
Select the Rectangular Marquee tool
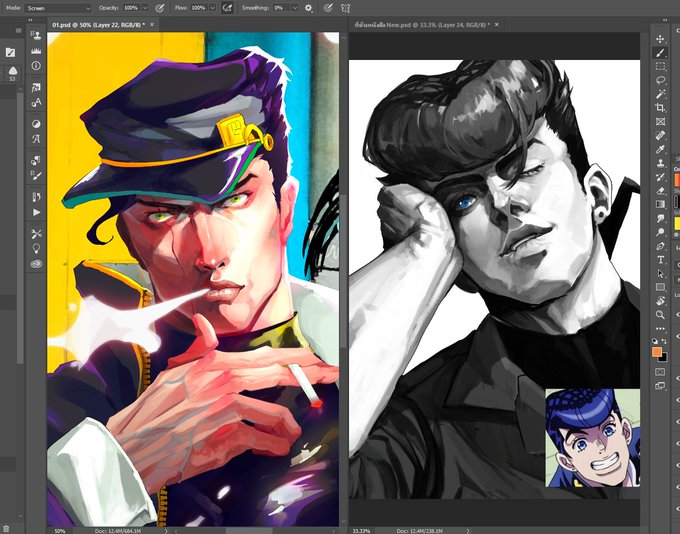coord(660,66)
